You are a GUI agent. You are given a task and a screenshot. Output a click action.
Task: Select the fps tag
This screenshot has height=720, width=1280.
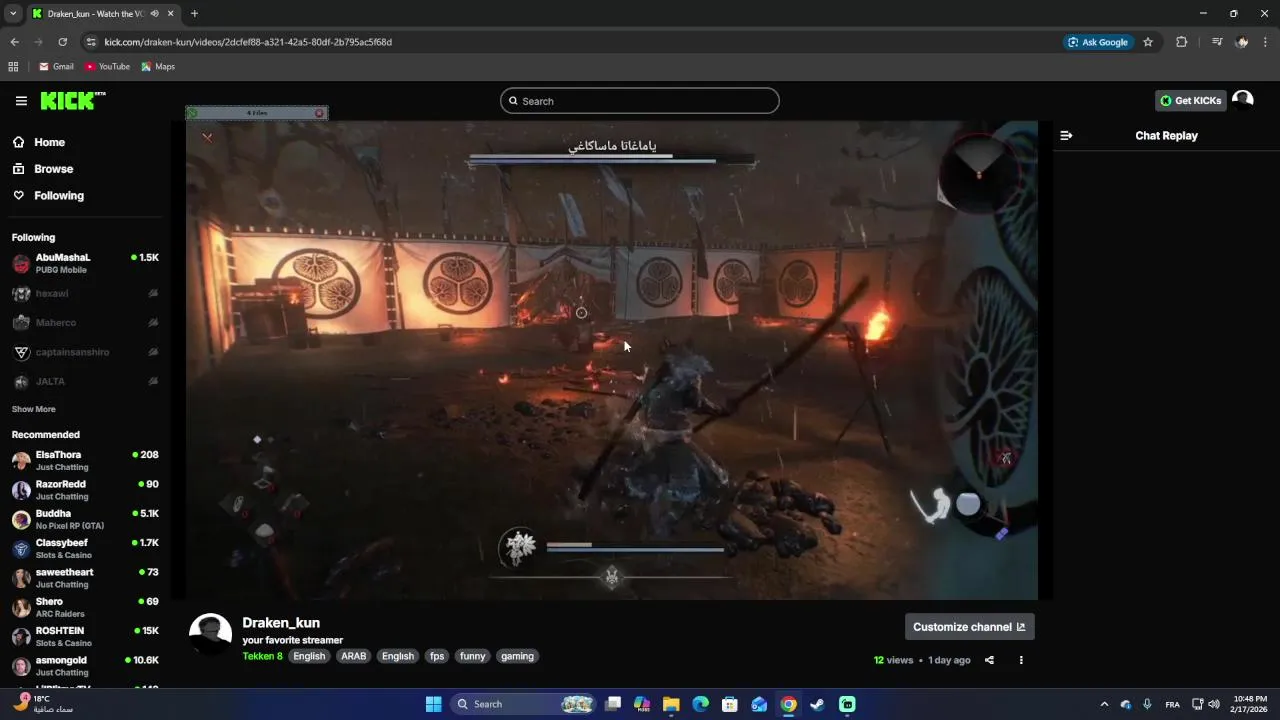pos(437,657)
